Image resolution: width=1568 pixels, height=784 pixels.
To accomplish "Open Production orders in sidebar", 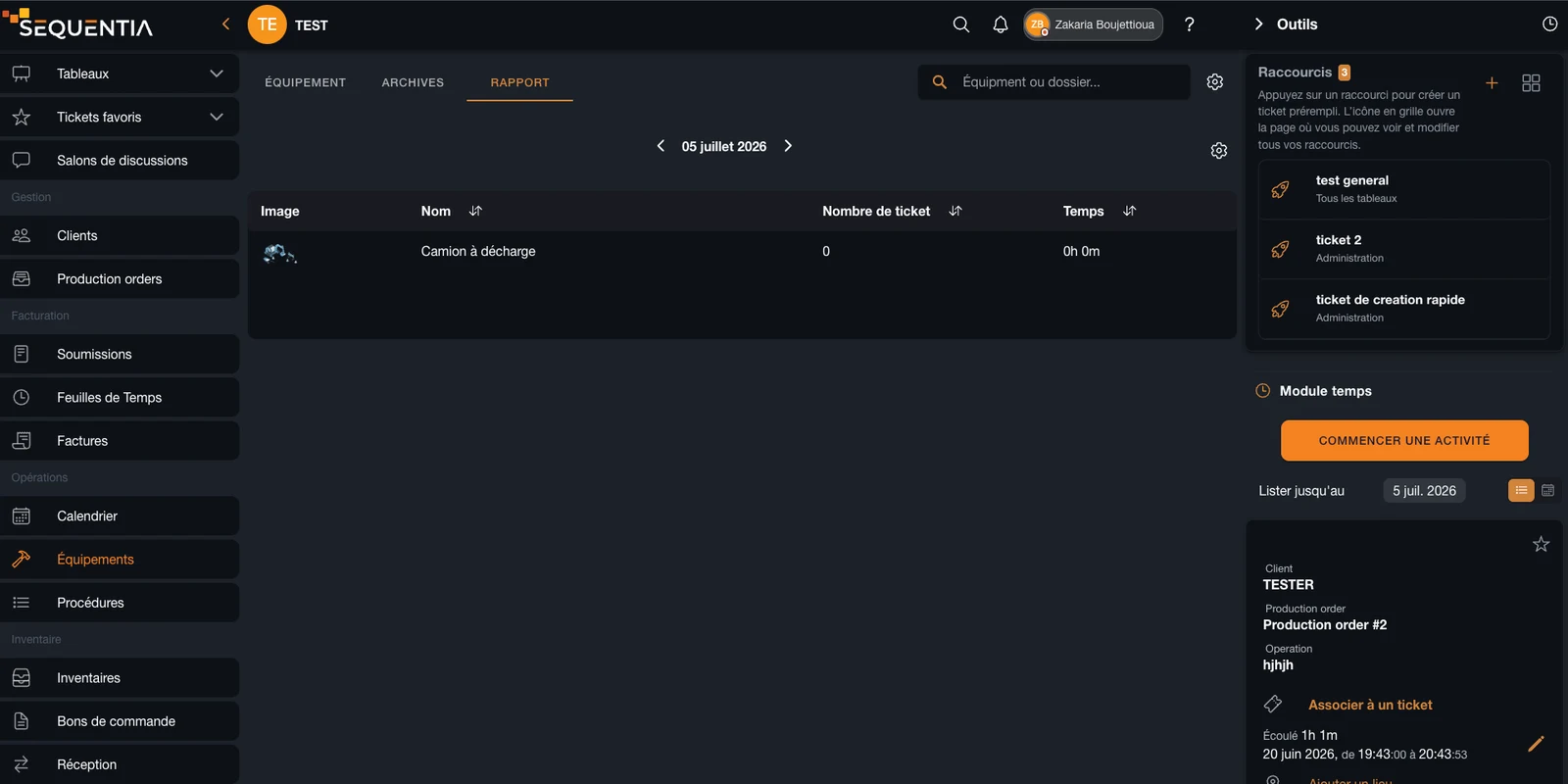I will (x=120, y=278).
